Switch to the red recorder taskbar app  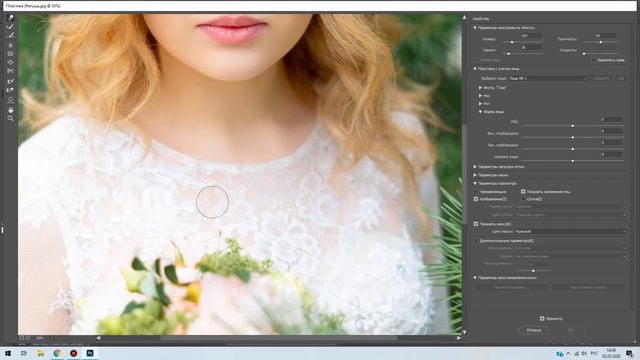click(x=73, y=353)
